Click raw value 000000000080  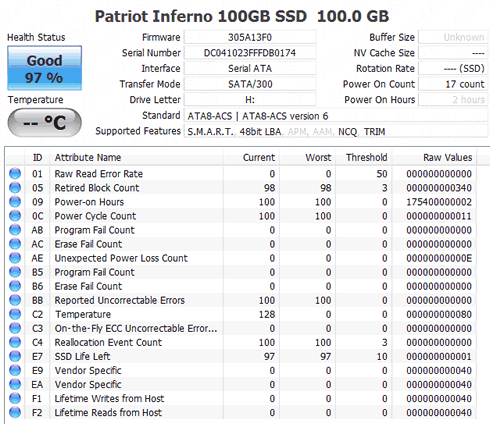coord(439,314)
